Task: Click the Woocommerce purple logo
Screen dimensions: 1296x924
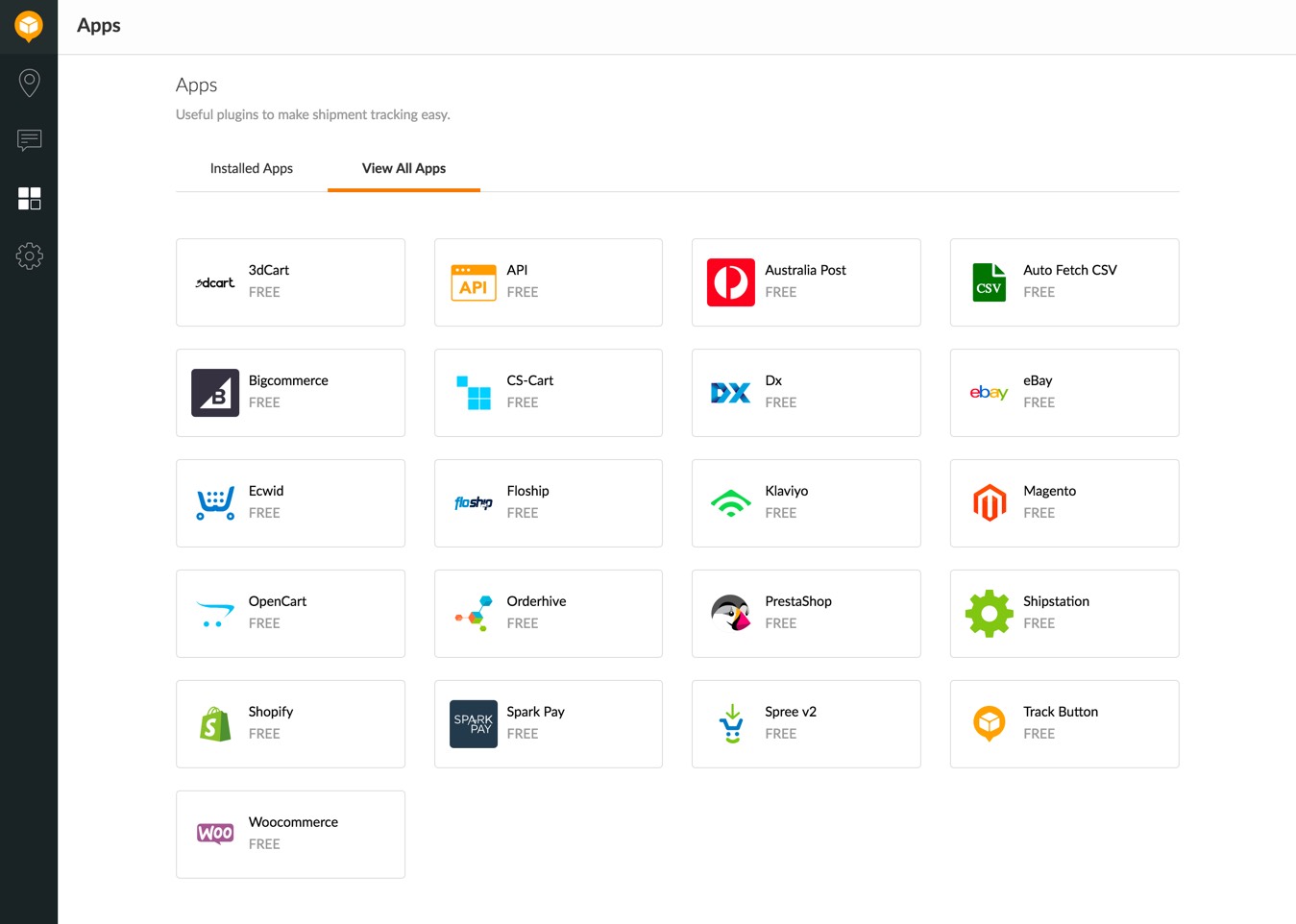Action: [215, 834]
